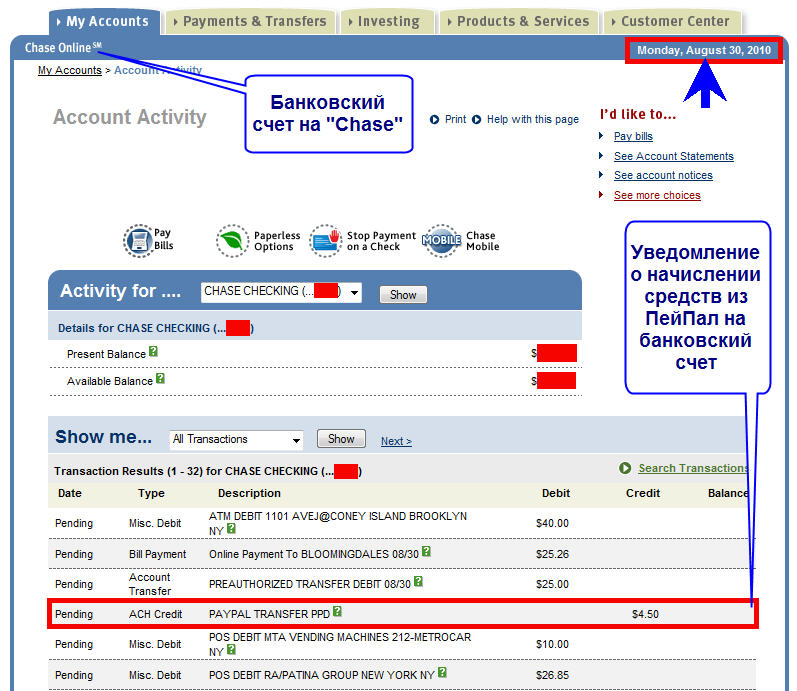The height and width of the screenshot is (691, 797).
Task: Open the CHASE CHECKING account dropdown
Action: pyautogui.click(x=281, y=292)
